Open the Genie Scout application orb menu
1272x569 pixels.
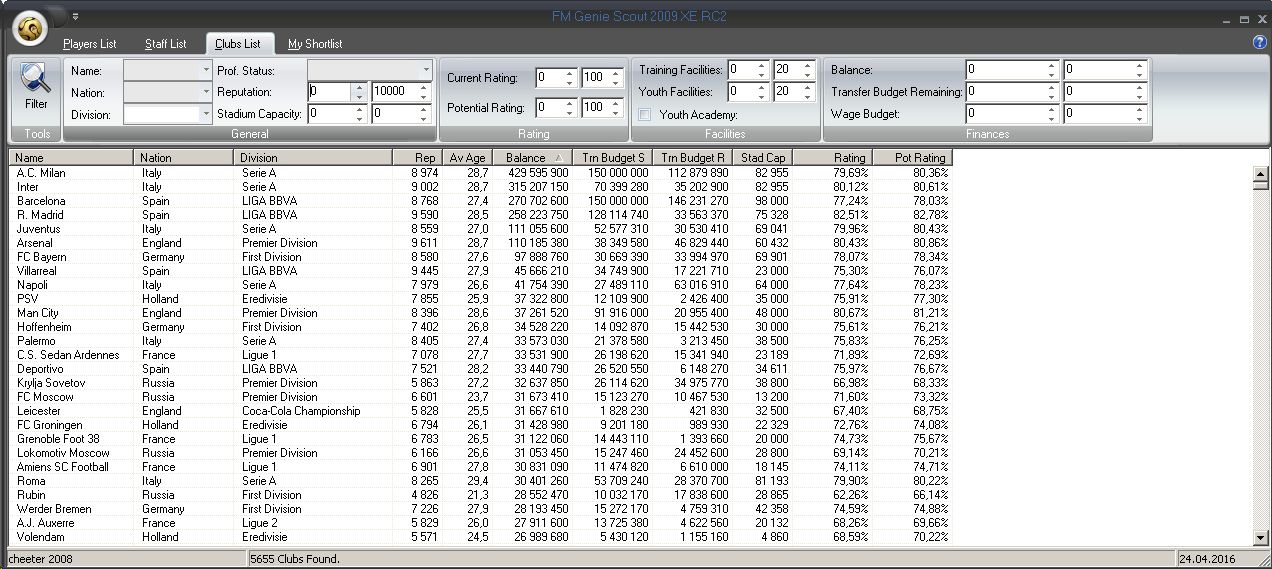(31, 29)
